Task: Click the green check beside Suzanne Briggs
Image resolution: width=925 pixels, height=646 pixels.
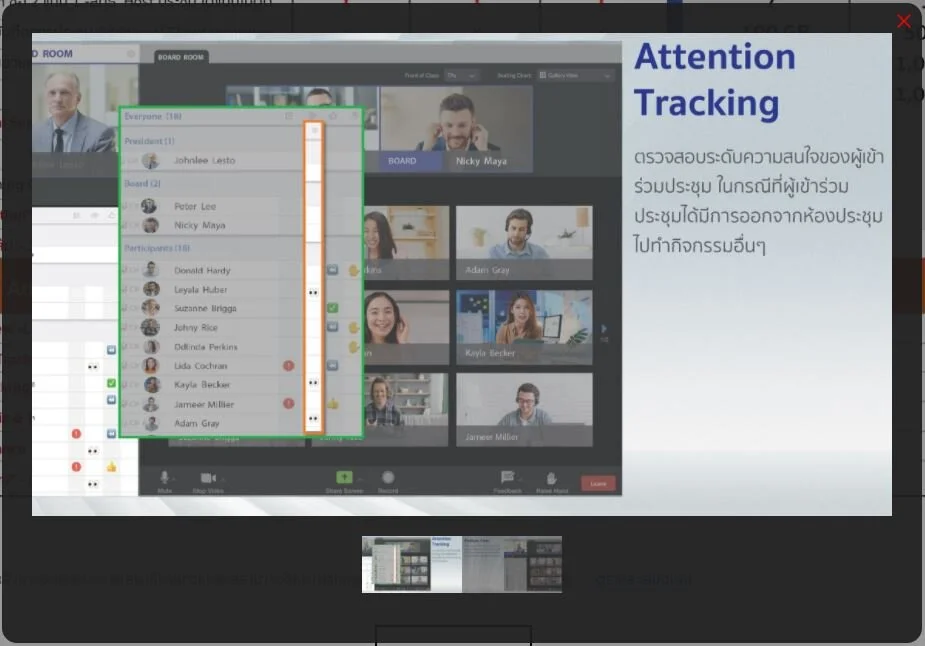Action: pyautogui.click(x=333, y=308)
